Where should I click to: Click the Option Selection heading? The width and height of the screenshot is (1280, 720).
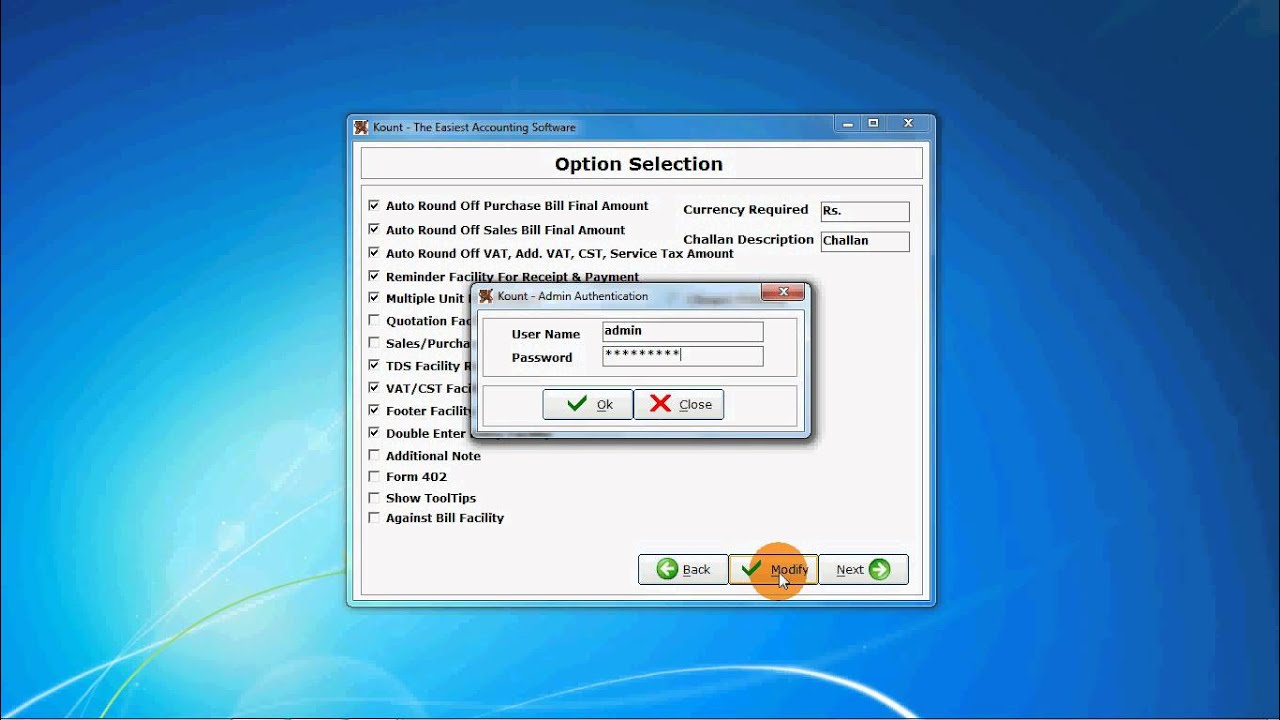pos(639,164)
